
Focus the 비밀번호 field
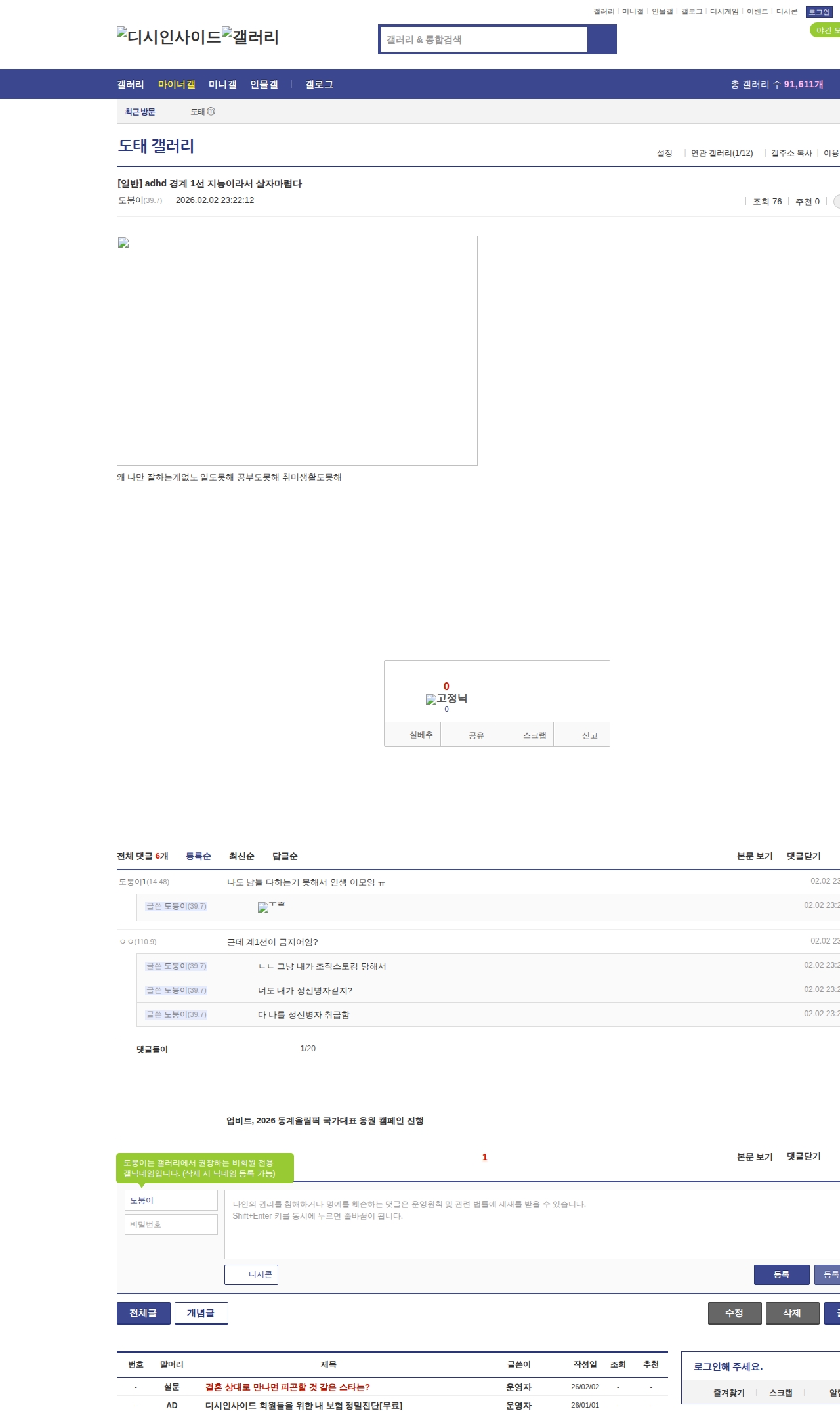(171, 1225)
